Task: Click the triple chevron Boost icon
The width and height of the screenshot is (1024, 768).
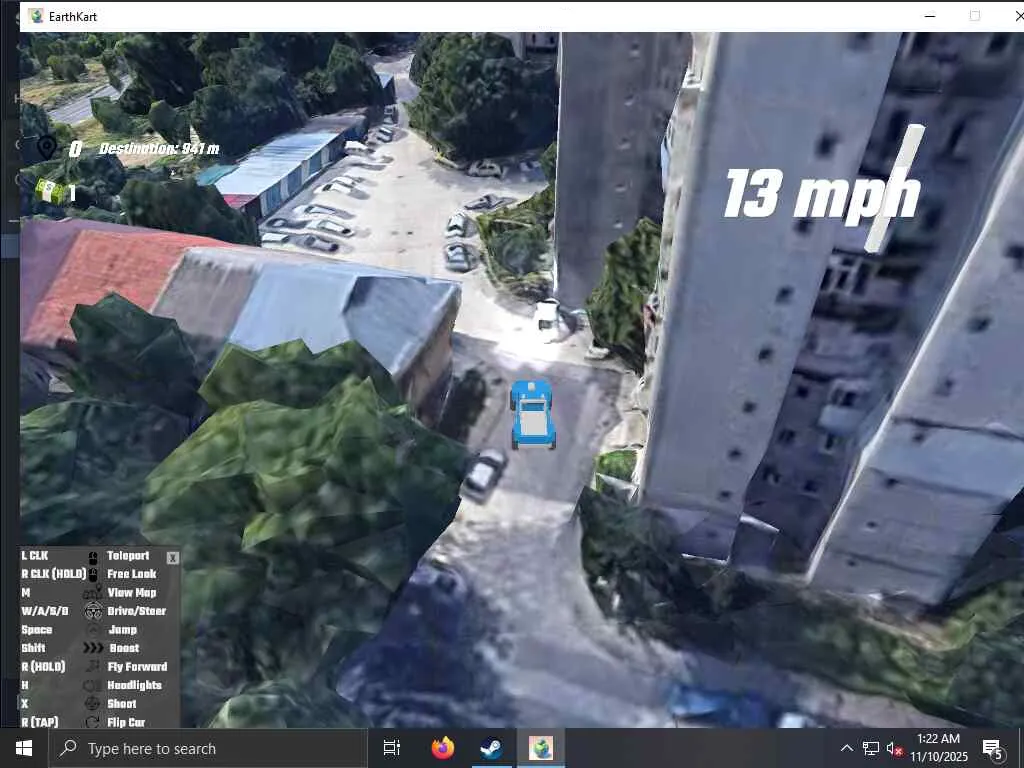Action: (x=93, y=648)
